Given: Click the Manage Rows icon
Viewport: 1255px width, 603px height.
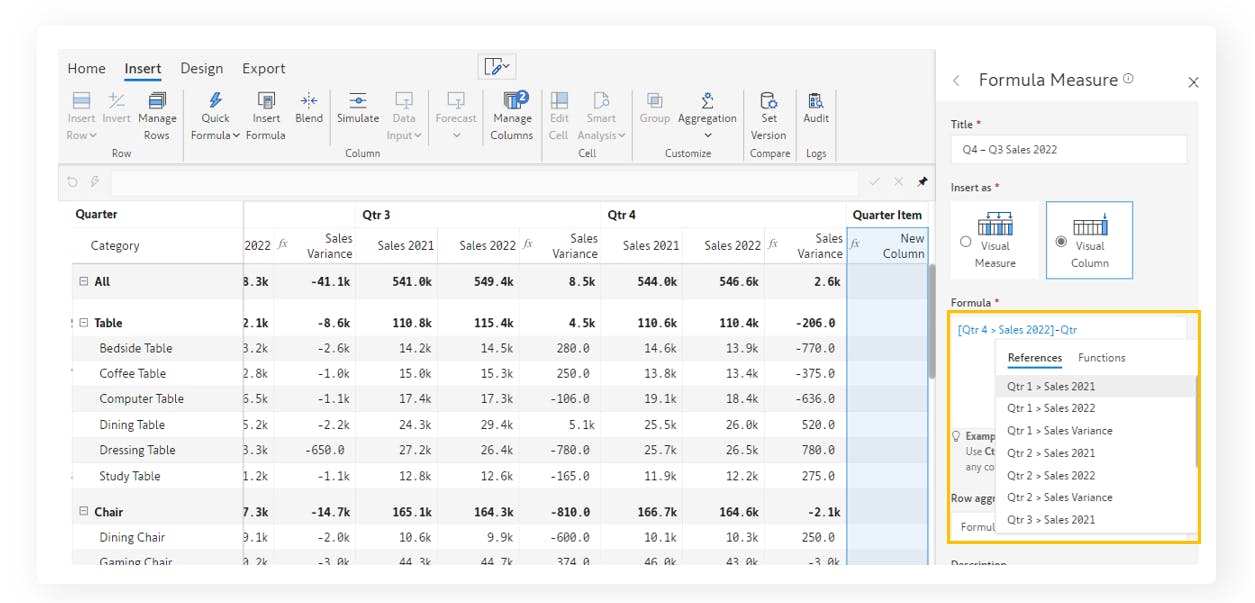Looking at the screenshot, I should (157, 101).
